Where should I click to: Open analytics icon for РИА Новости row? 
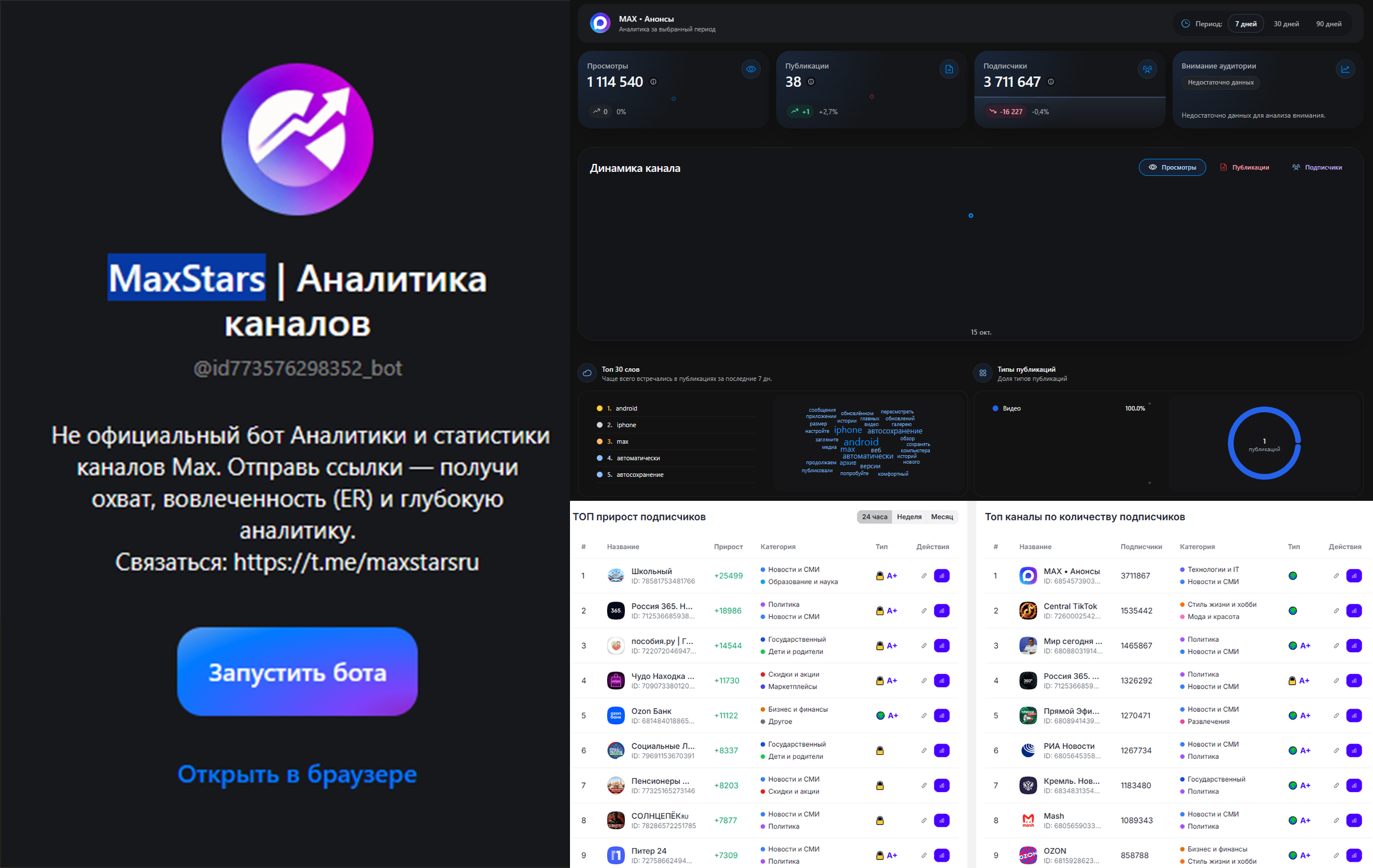[1354, 750]
